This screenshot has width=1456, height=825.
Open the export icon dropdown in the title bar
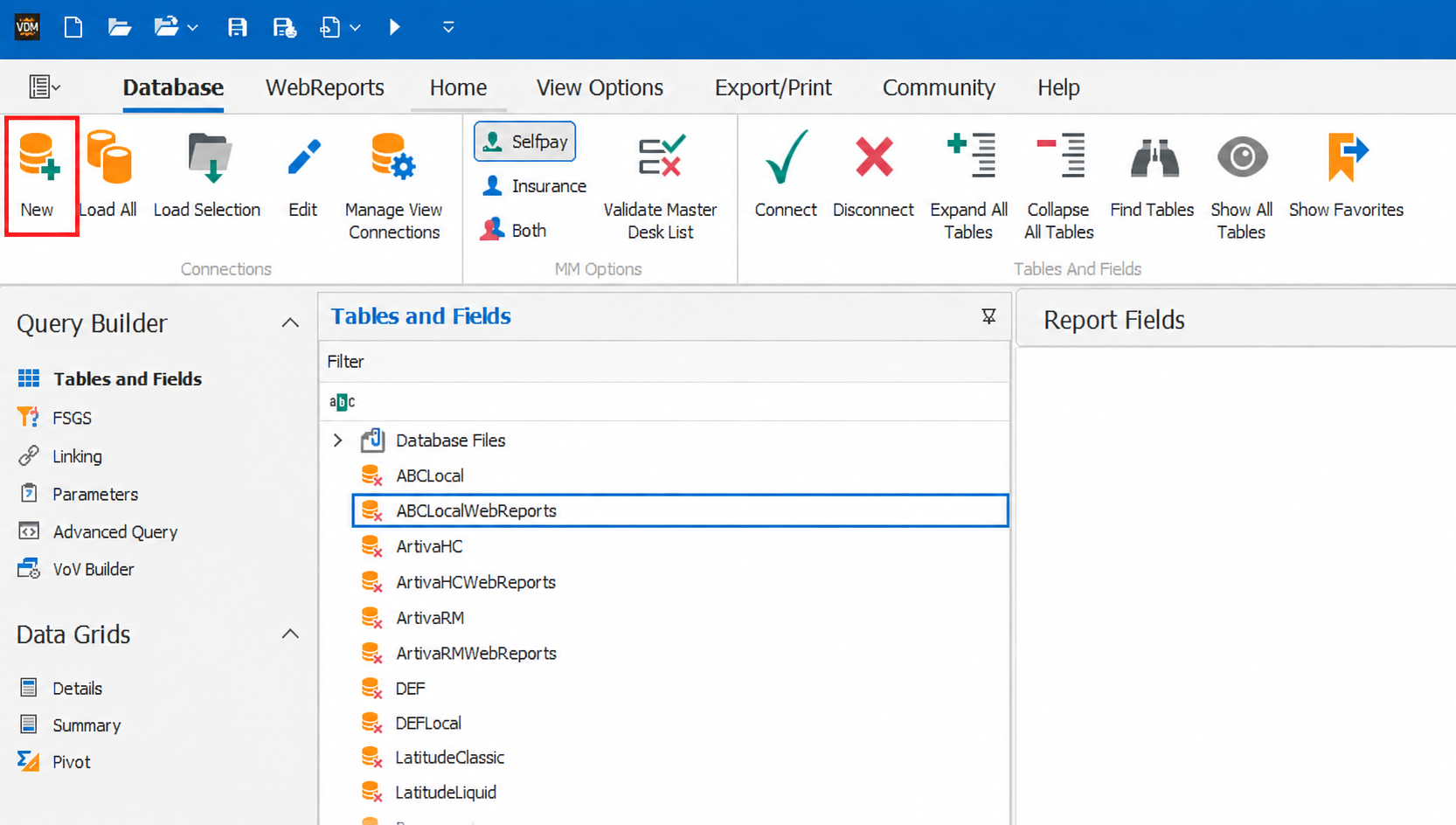click(x=355, y=27)
